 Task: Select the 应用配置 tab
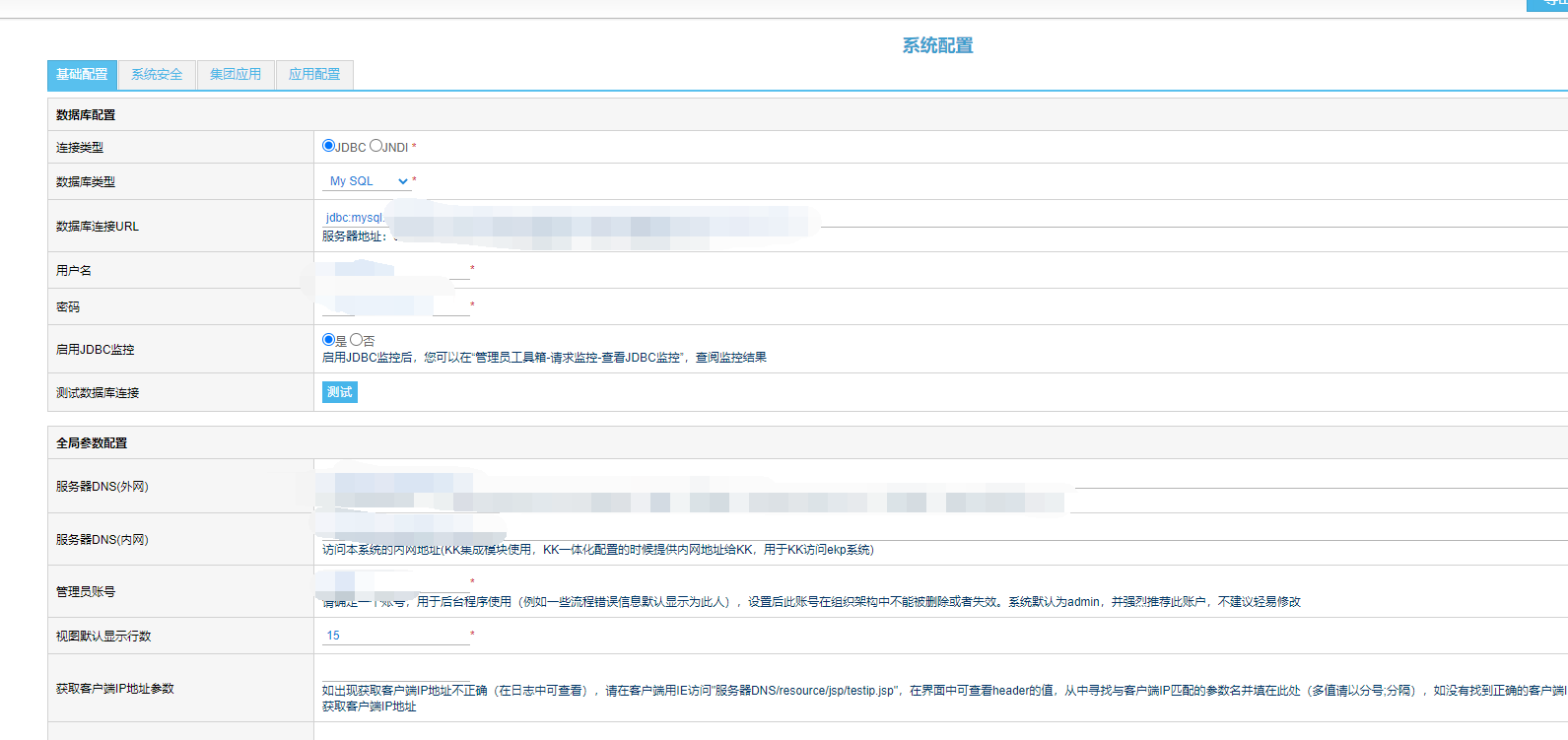coord(314,75)
